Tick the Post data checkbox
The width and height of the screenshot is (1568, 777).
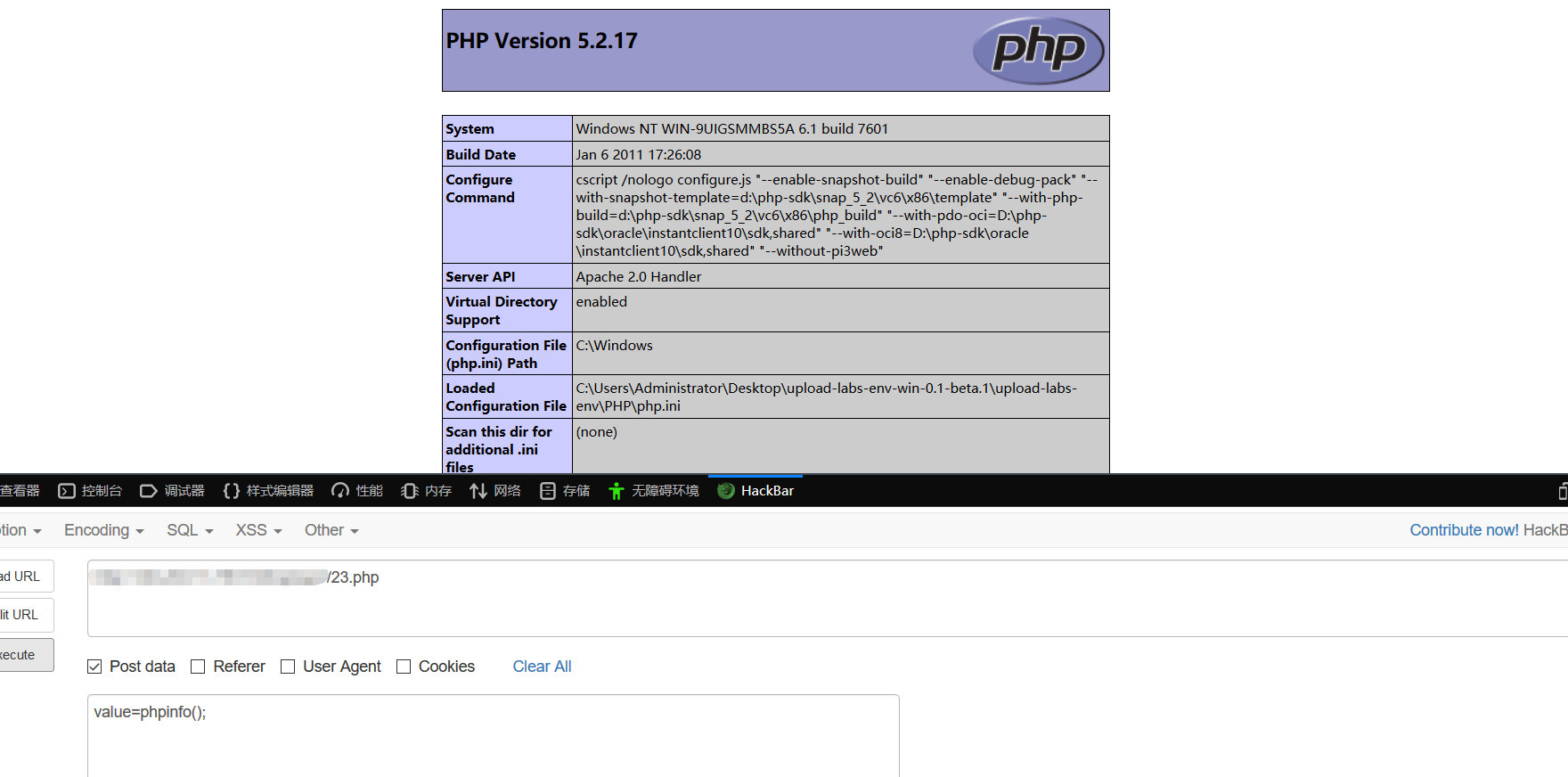[94, 667]
